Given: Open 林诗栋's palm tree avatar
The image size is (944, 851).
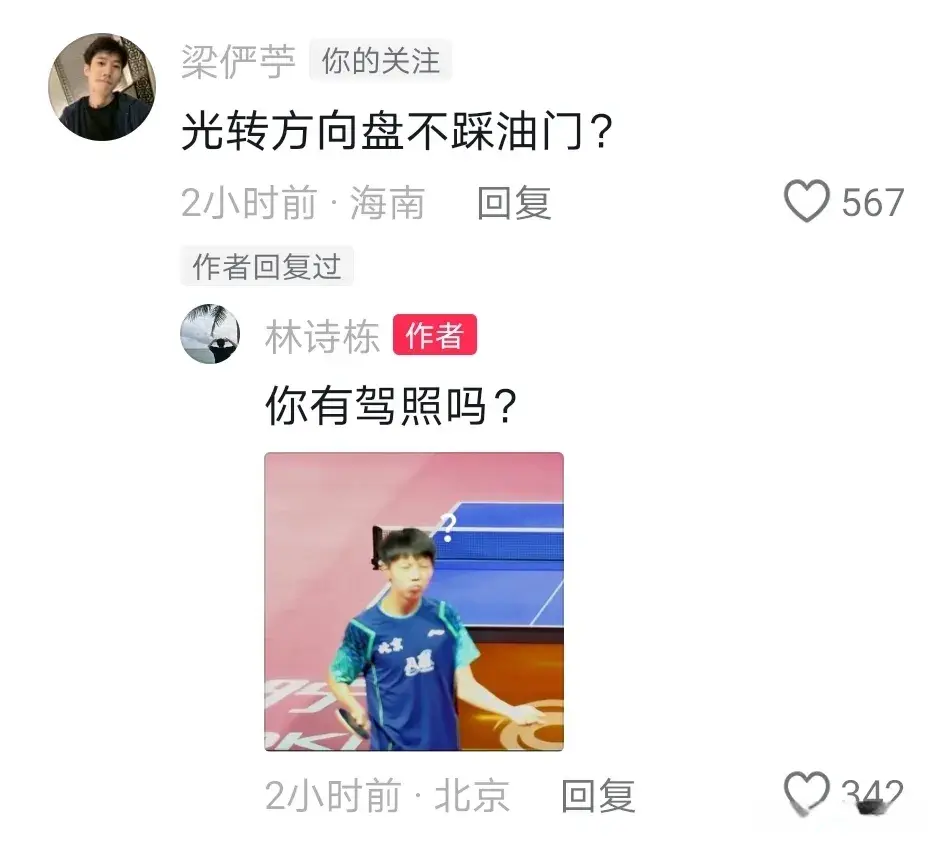Looking at the screenshot, I should (x=210, y=333).
